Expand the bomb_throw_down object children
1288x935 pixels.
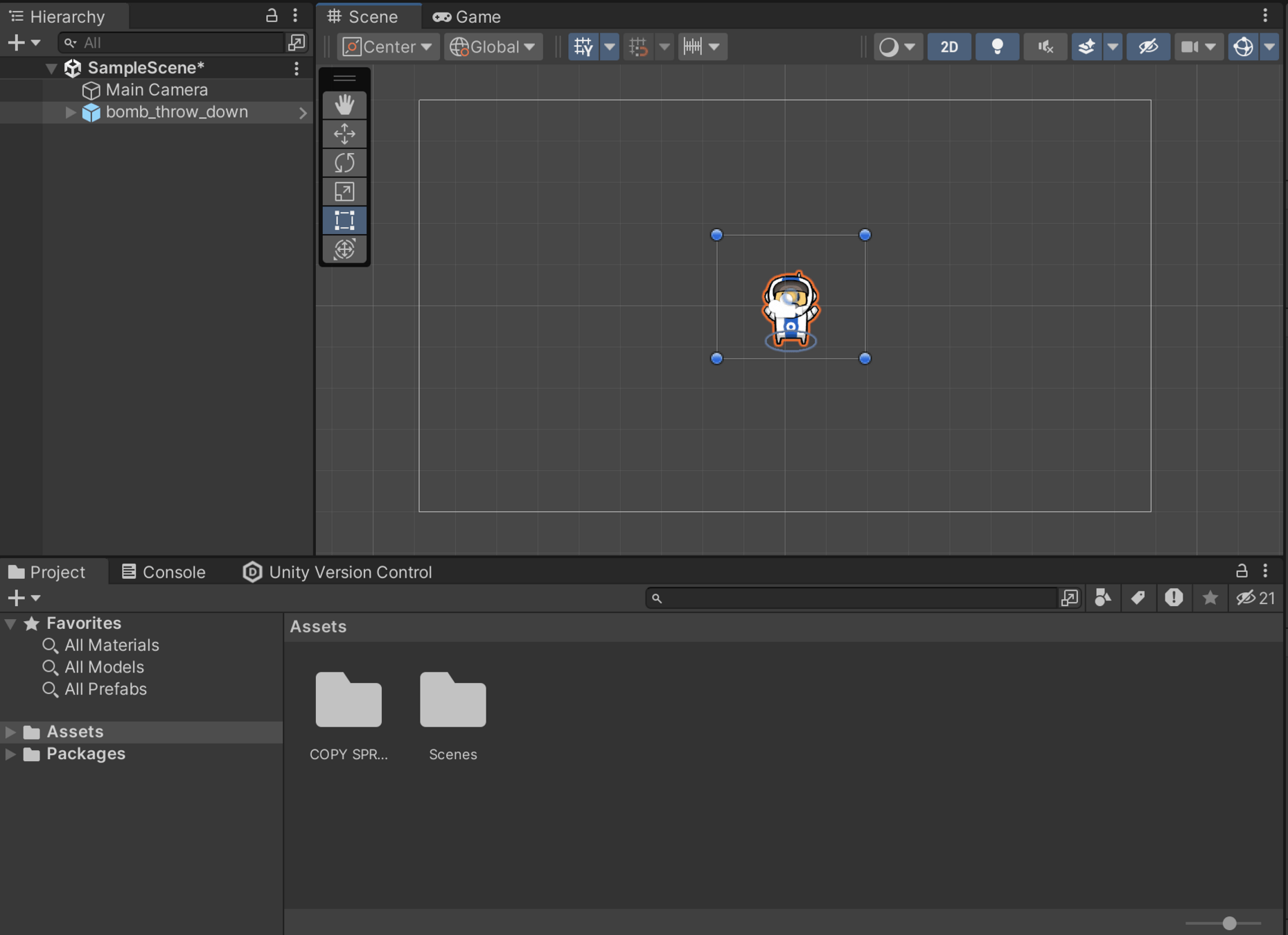coord(70,112)
